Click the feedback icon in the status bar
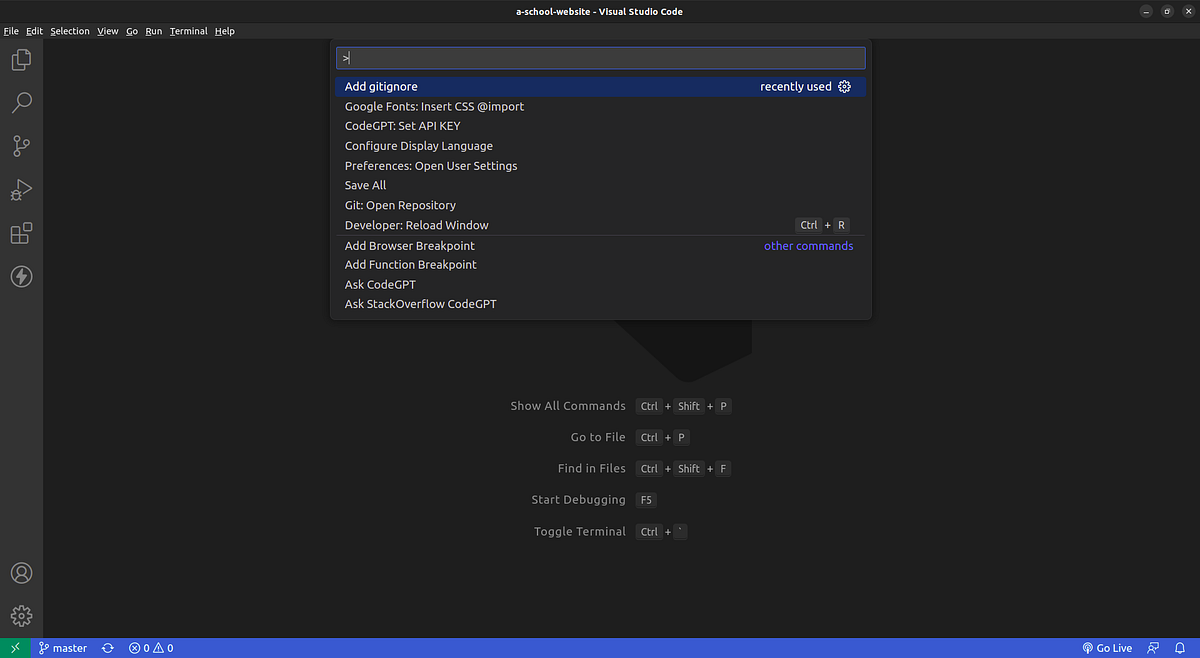 1153,648
